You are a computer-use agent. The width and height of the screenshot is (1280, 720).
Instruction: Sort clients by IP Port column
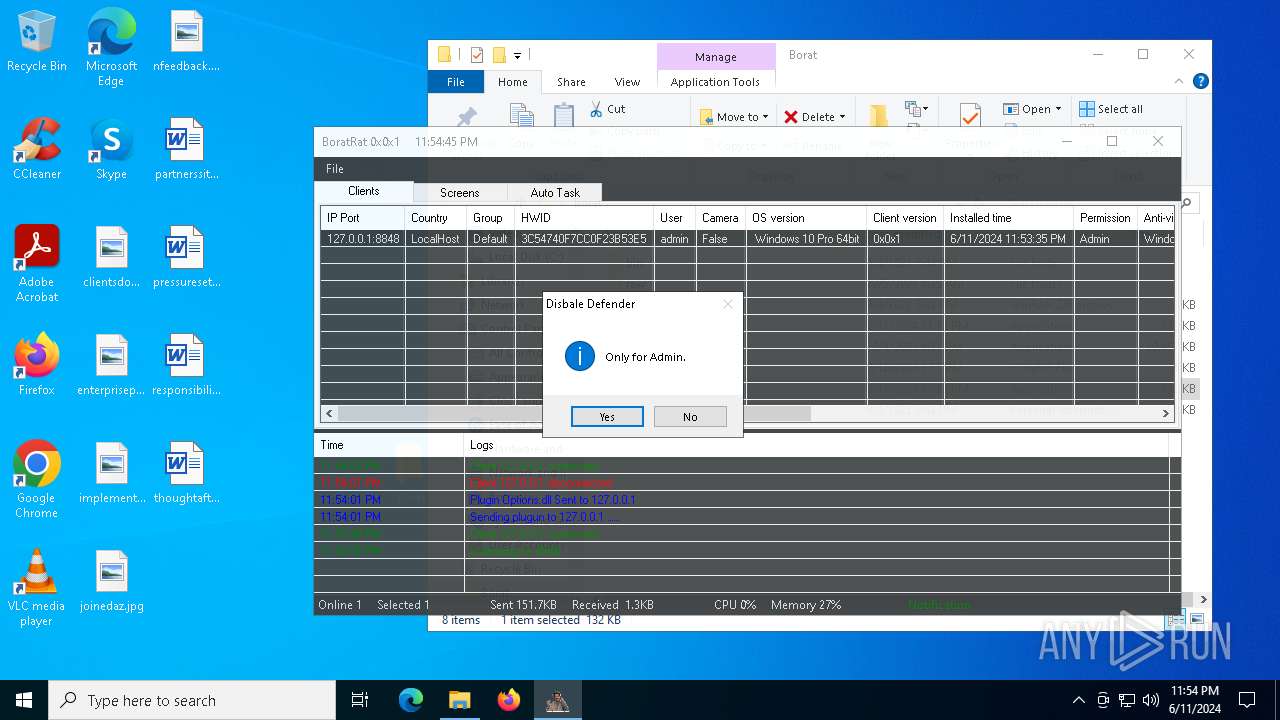[x=362, y=218]
